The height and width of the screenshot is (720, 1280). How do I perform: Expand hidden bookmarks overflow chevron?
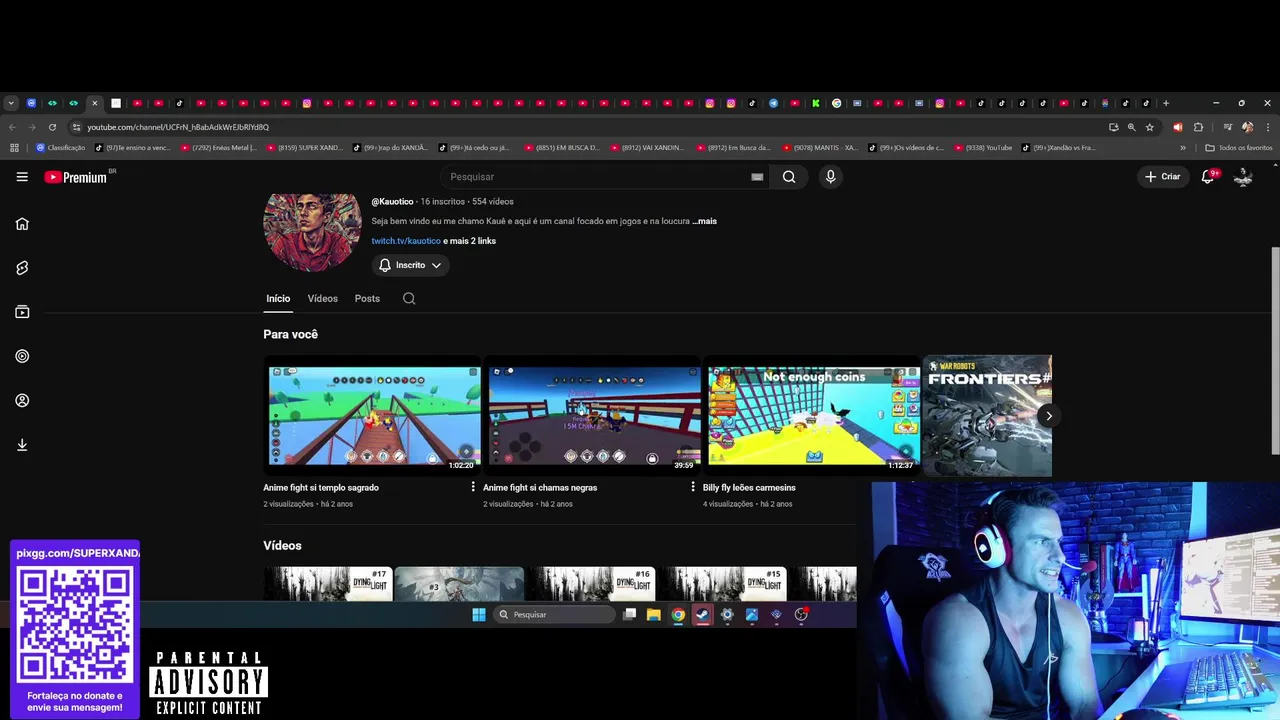(x=1183, y=148)
